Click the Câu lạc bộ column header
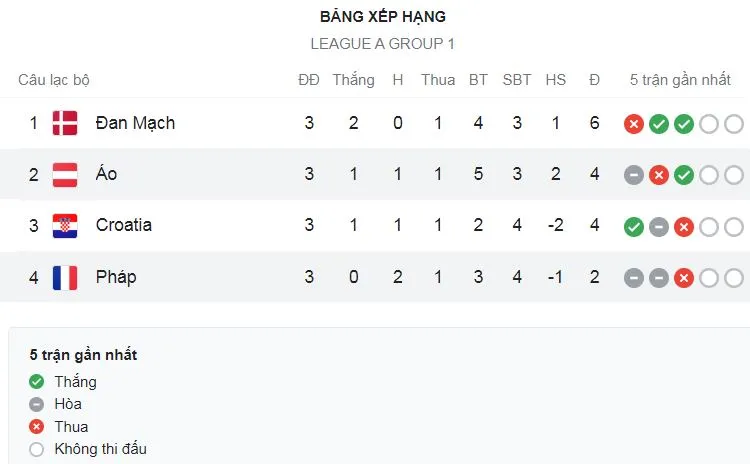Image resolution: width=750 pixels, height=464 pixels. point(54,80)
